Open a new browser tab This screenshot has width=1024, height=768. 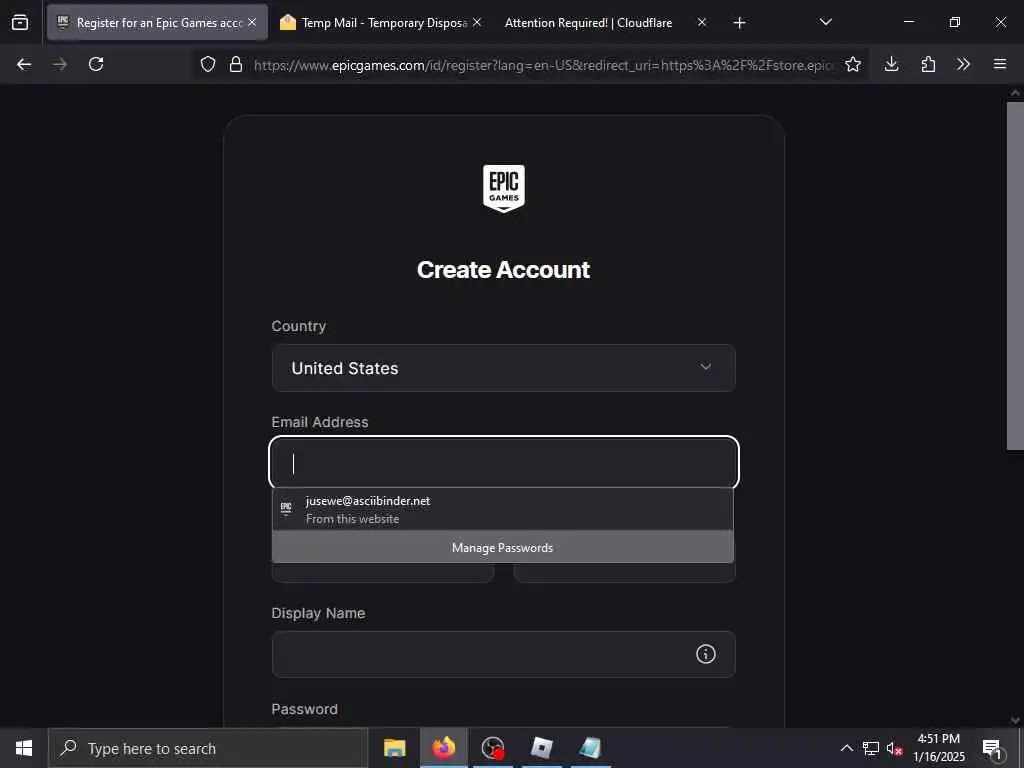(739, 23)
